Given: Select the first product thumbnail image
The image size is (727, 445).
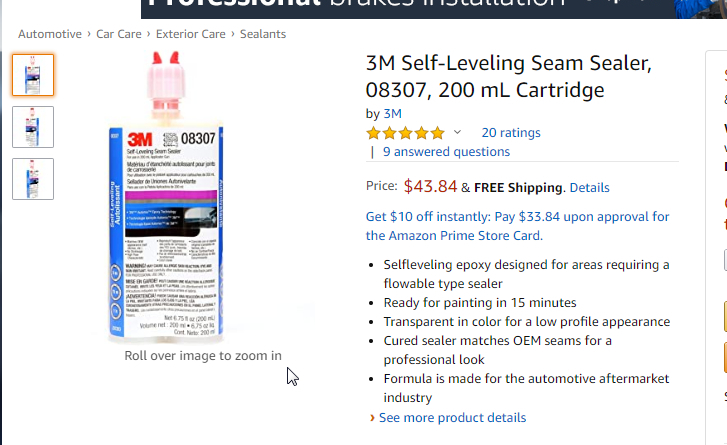Looking at the screenshot, I should (33, 75).
